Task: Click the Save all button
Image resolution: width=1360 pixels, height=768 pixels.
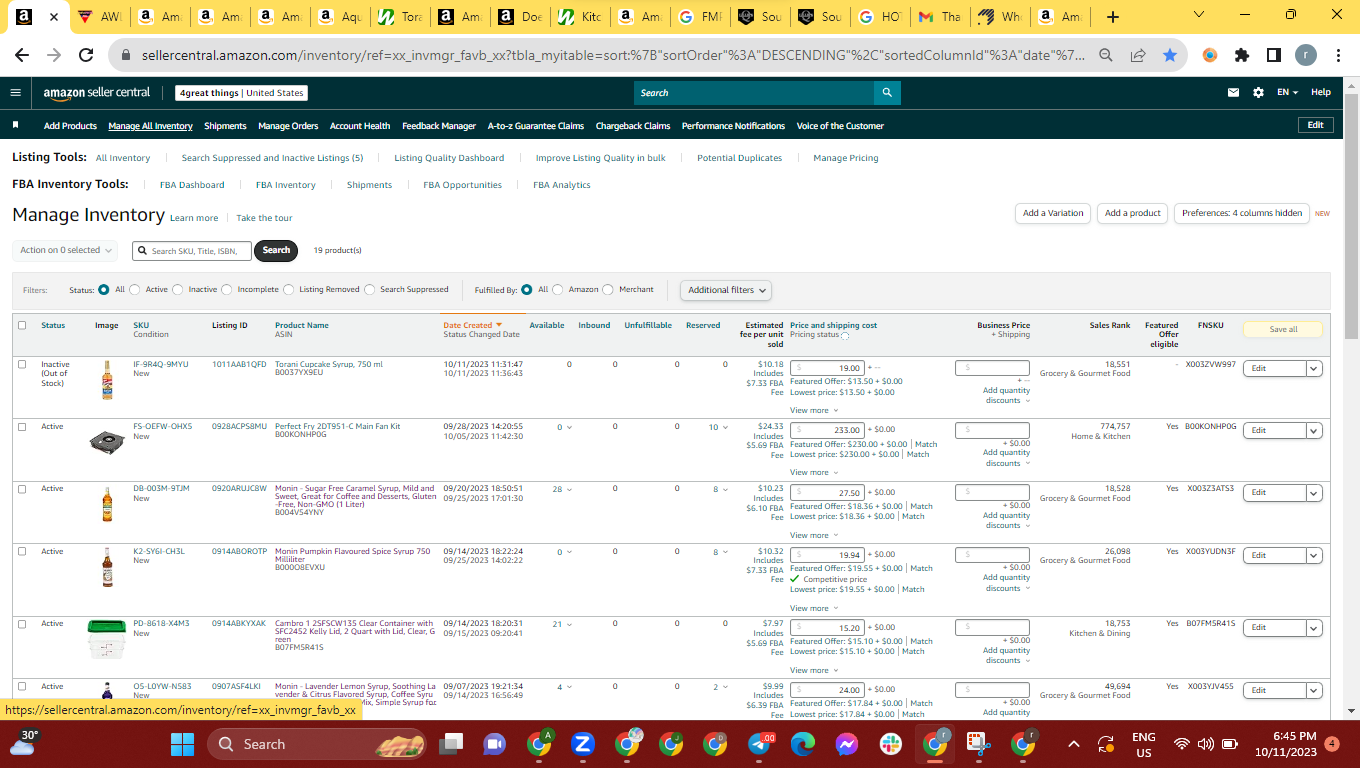Action: click(x=1283, y=329)
